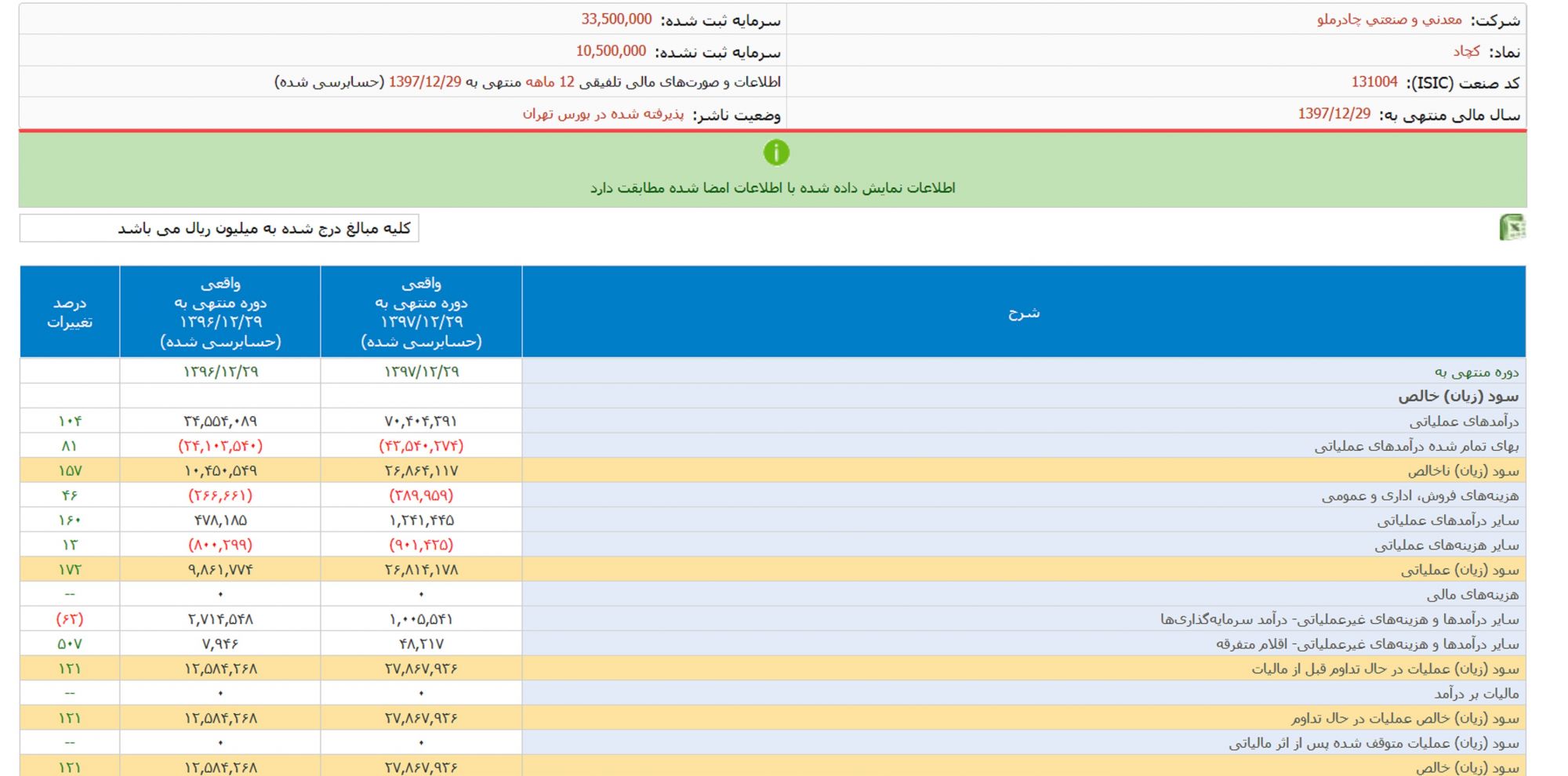Click the registered capital value 33,500,000
The height and width of the screenshot is (776, 1568).
616,20
